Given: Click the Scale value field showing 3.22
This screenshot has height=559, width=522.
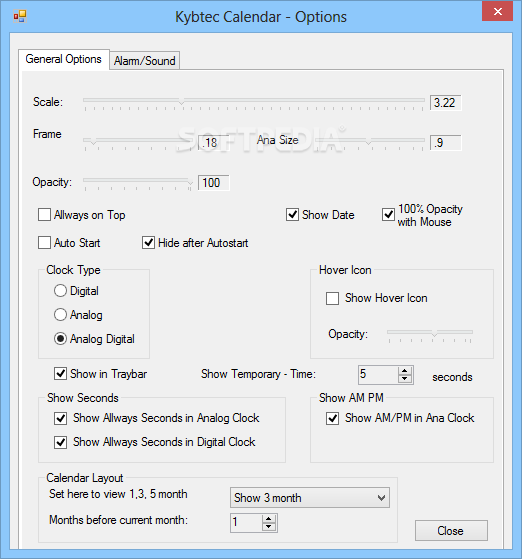Looking at the screenshot, I should point(445,103).
